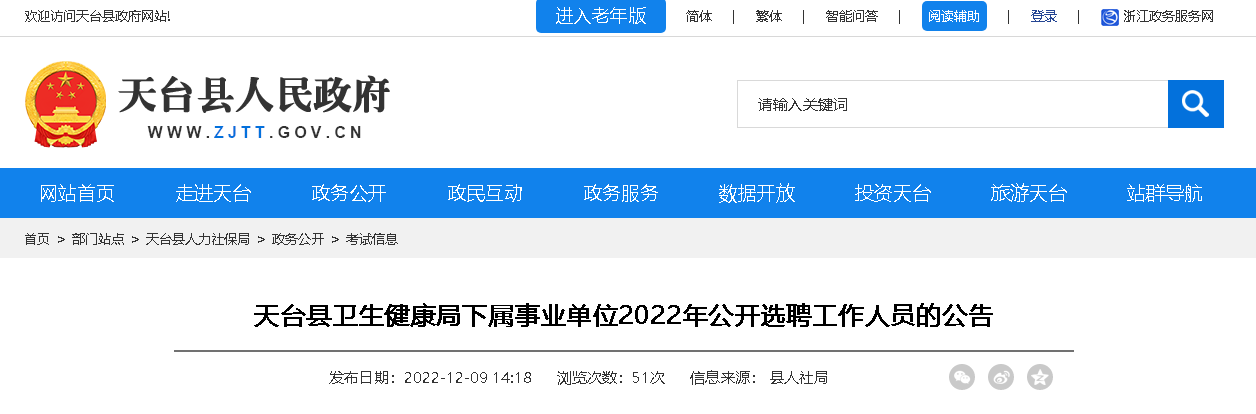Click the 登录 login link
Image resolution: width=1256 pixels, height=414 pixels.
[x=1044, y=16]
